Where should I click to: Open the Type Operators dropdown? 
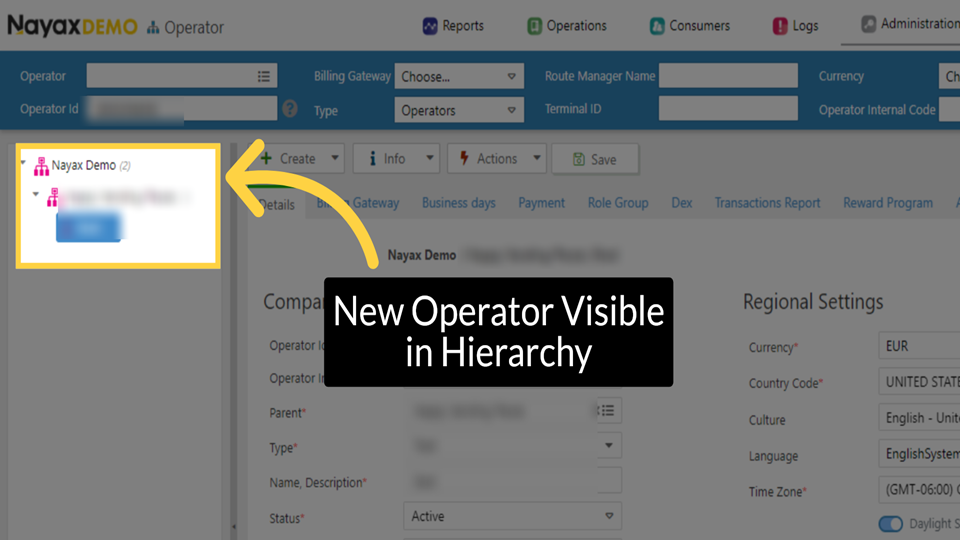(460, 110)
